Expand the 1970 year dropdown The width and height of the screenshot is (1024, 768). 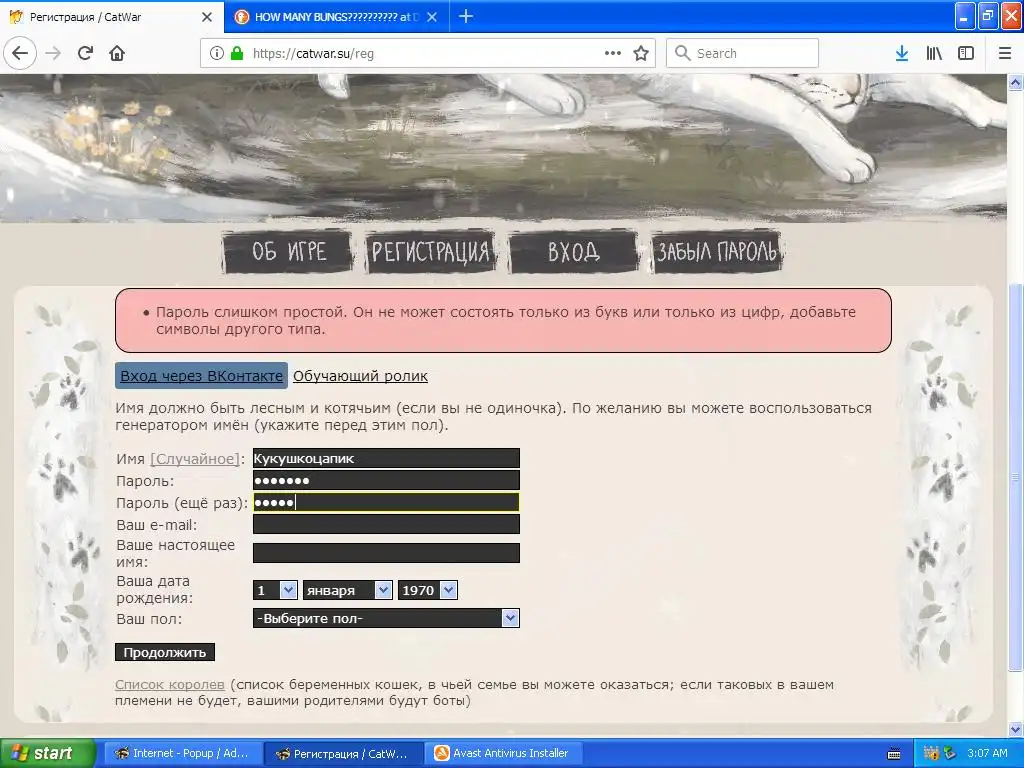[428, 590]
